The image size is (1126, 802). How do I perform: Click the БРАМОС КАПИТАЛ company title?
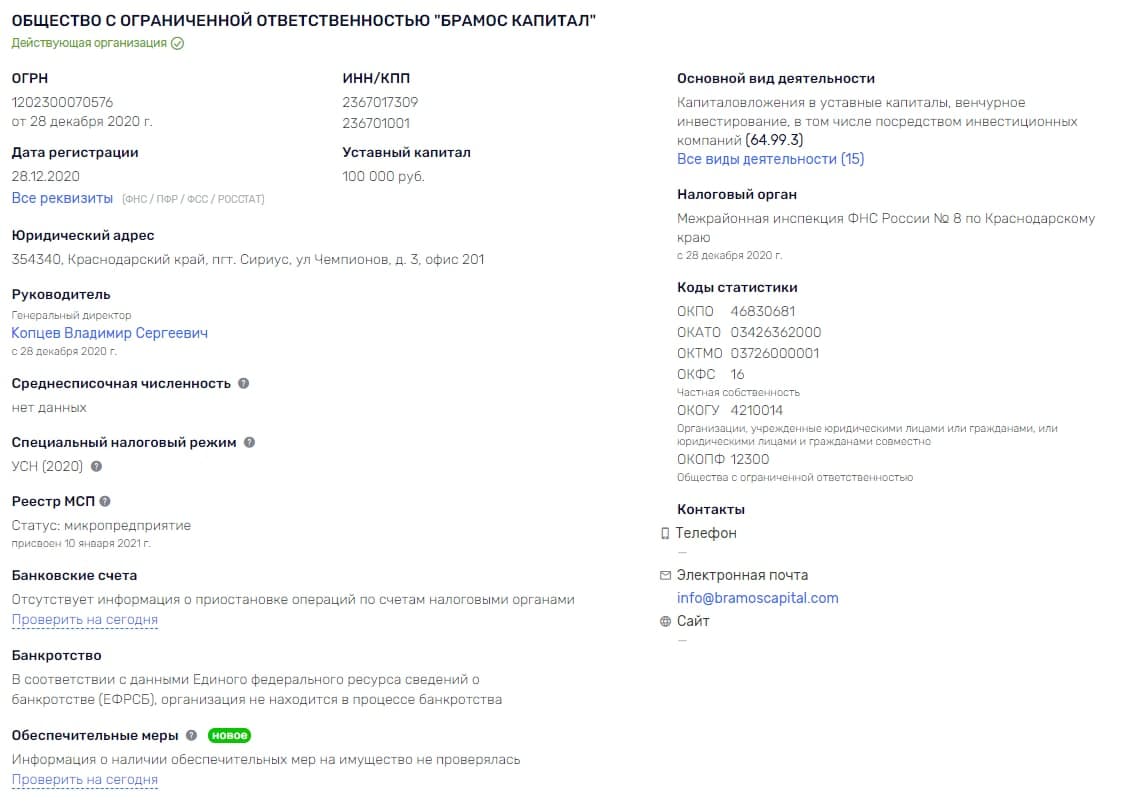coord(304,20)
